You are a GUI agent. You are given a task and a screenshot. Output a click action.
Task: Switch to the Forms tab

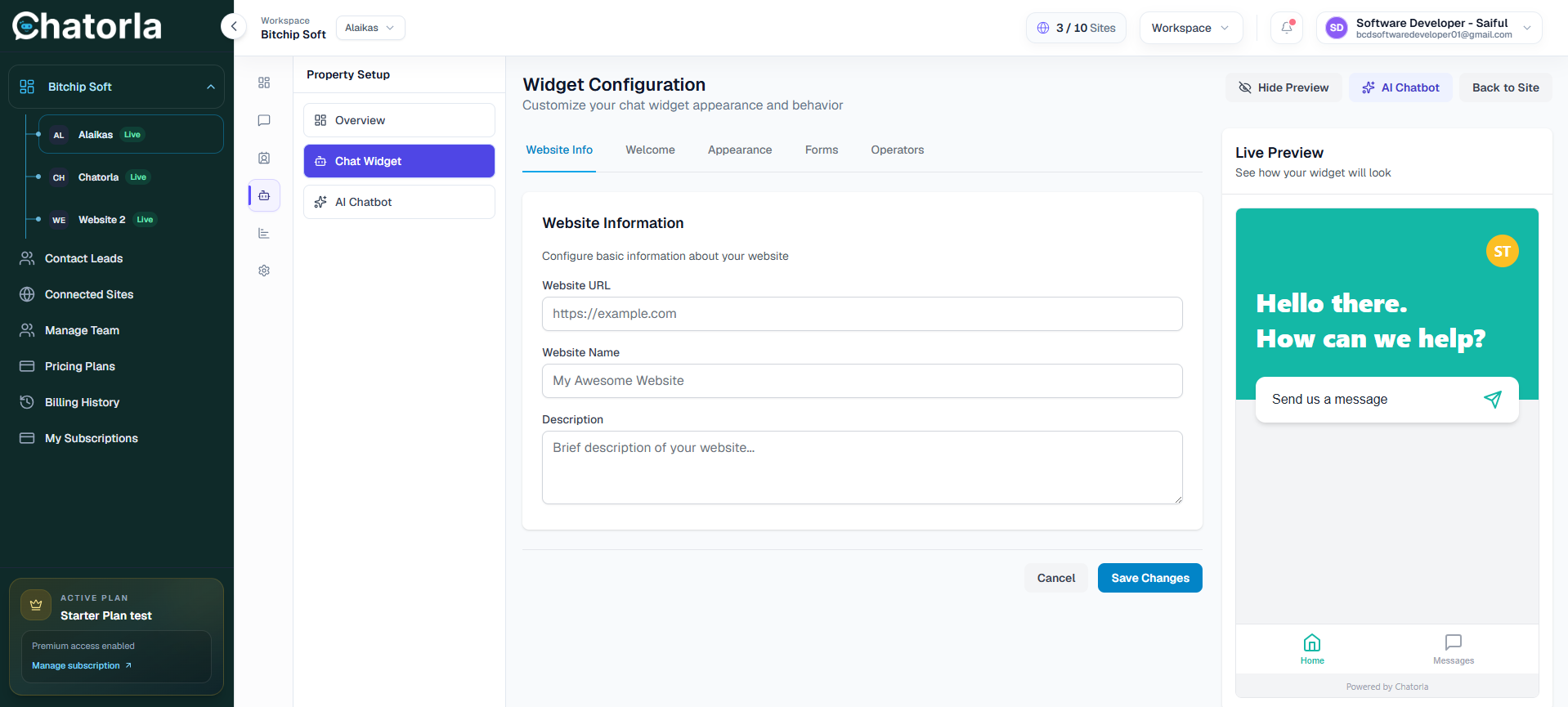coord(822,150)
